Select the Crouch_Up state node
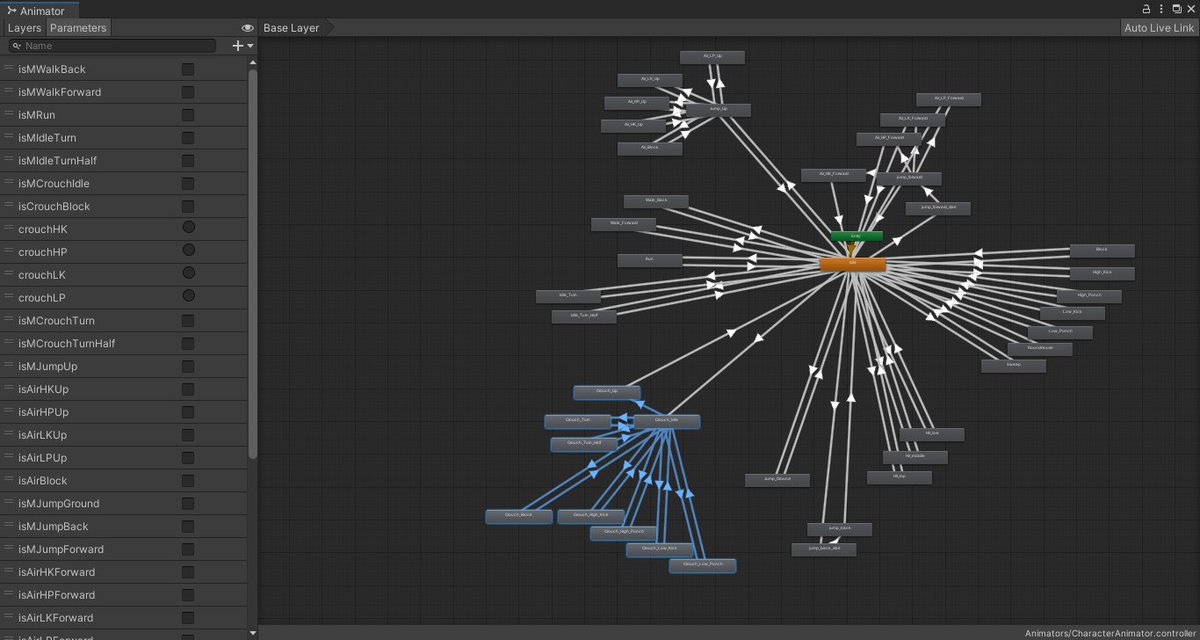 coord(607,392)
